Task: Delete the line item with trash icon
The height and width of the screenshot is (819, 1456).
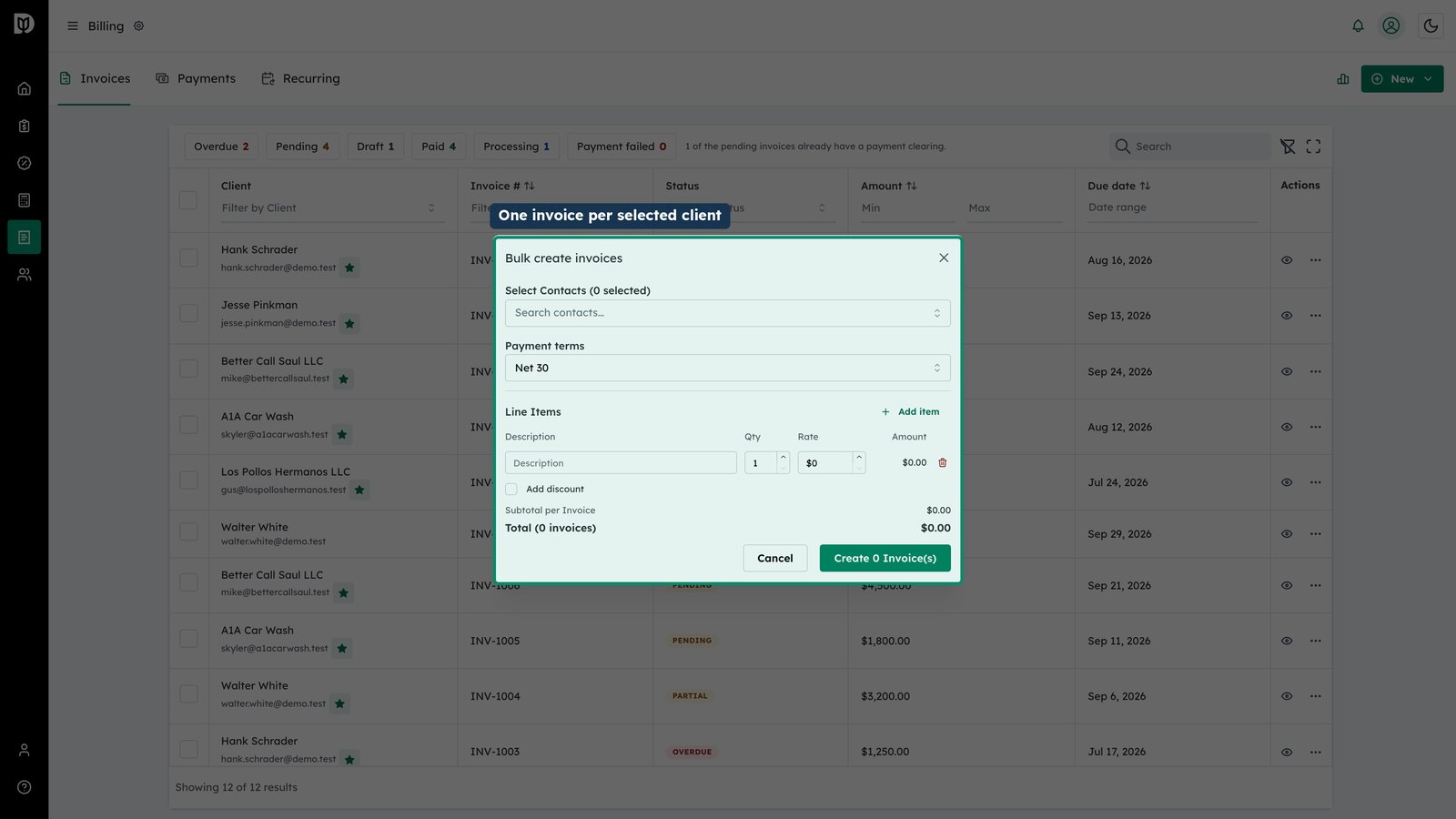Action: pyautogui.click(x=943, y=463)
